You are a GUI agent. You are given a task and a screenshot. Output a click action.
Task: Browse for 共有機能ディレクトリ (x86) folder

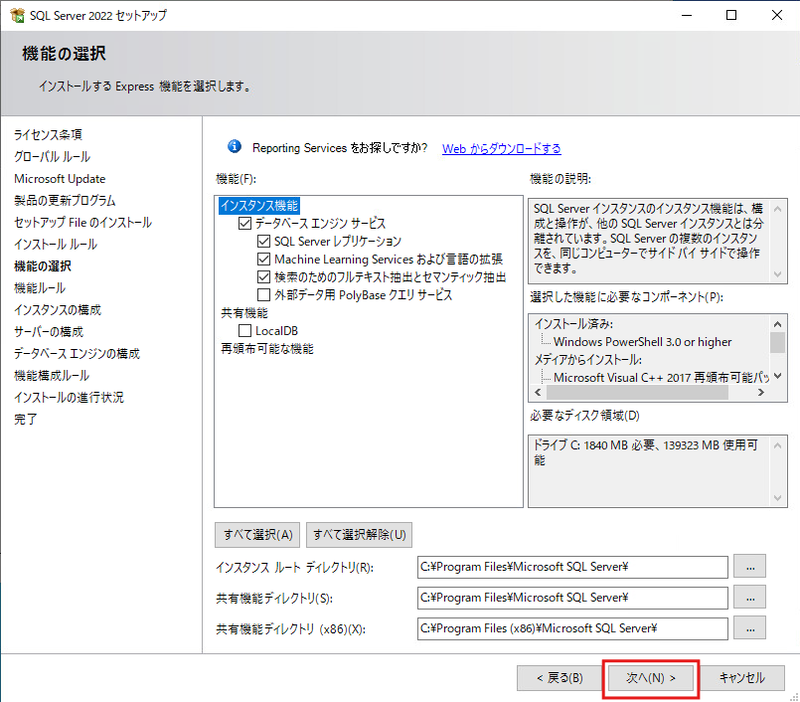coord(750,628)
